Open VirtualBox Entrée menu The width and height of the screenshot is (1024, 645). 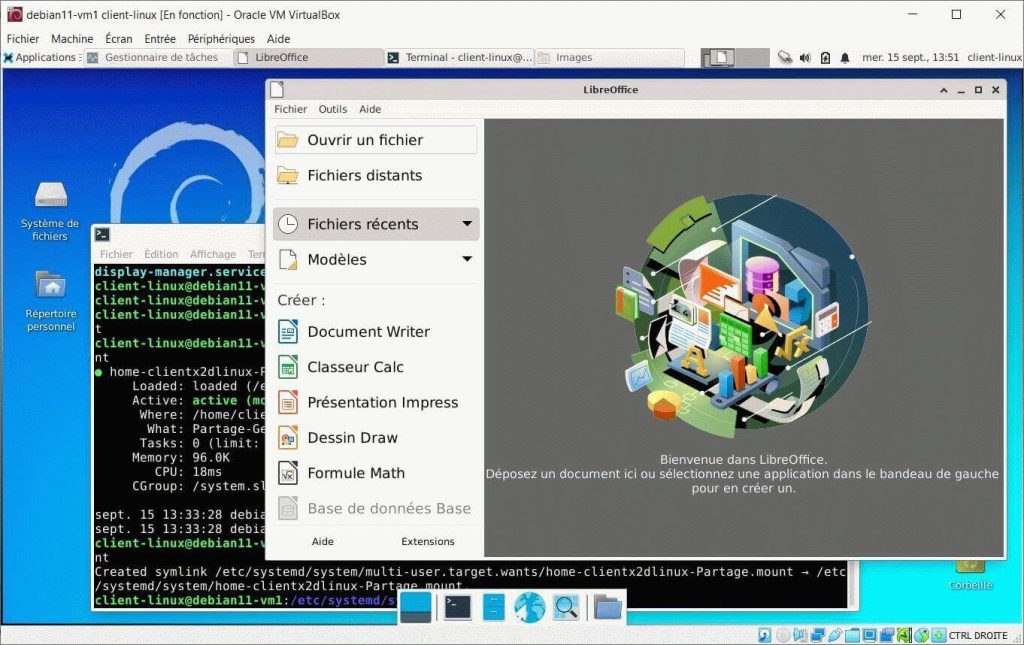[159, 39]
